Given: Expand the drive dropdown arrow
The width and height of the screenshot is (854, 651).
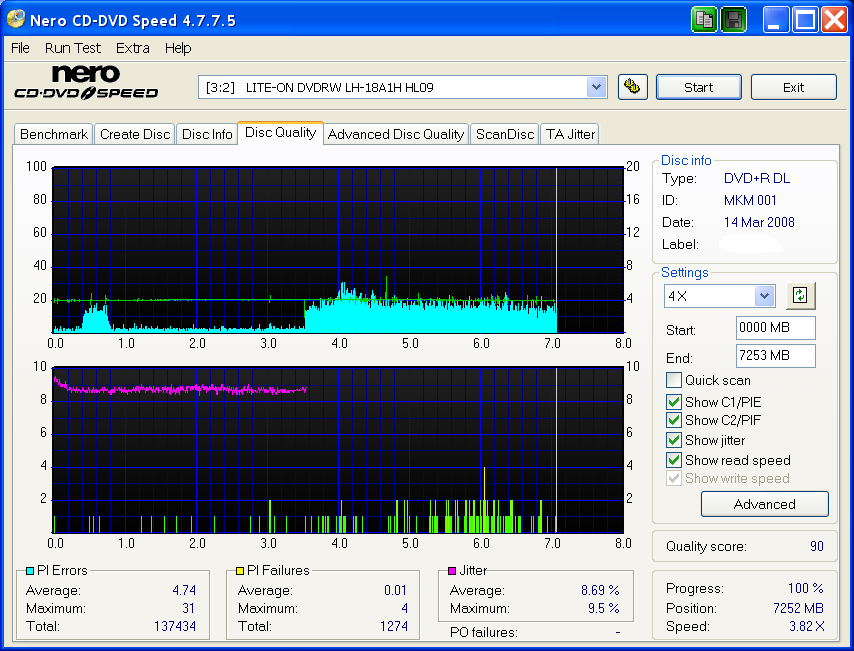Looking at the screenshot, I should point(597,87).
